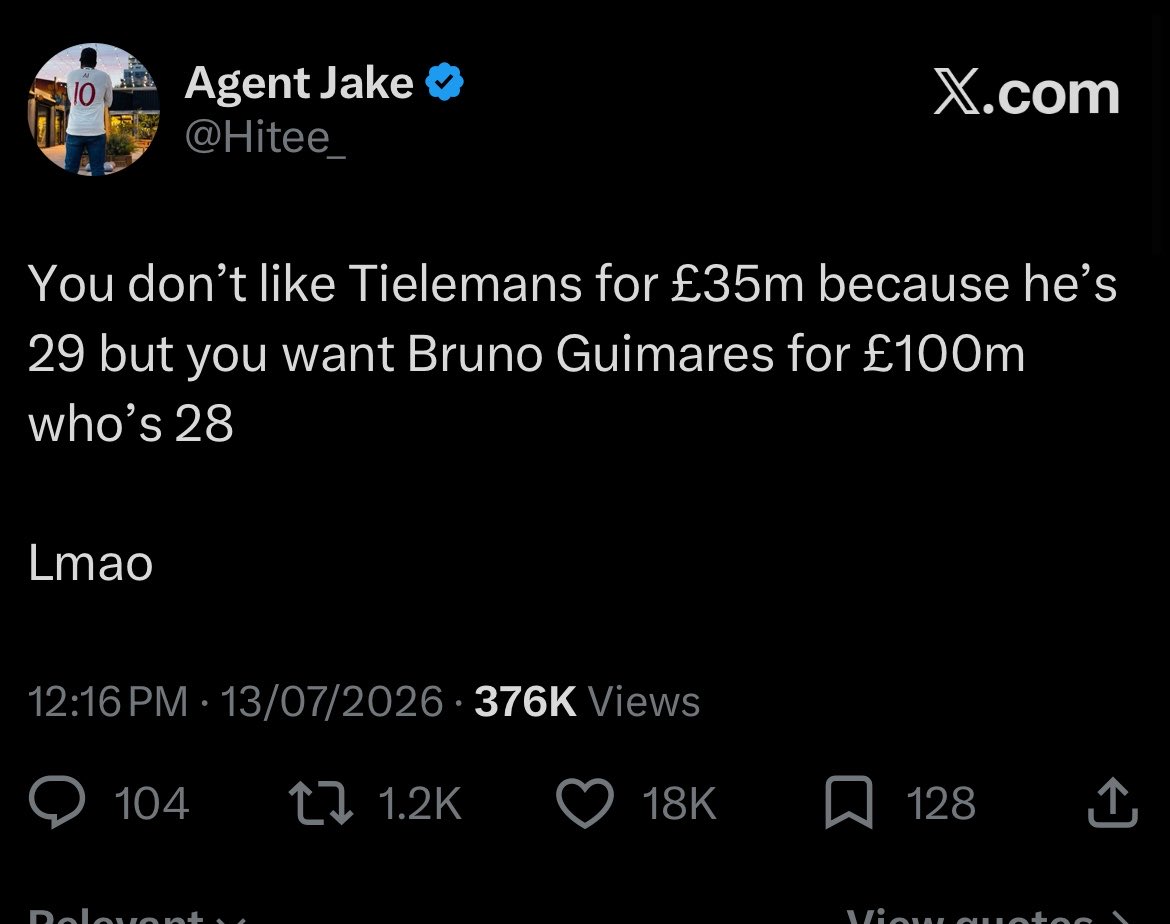The width and height of the screenshot is (1170, 924).
Task: Open the share upload icon
Action: coord(1113,802)
